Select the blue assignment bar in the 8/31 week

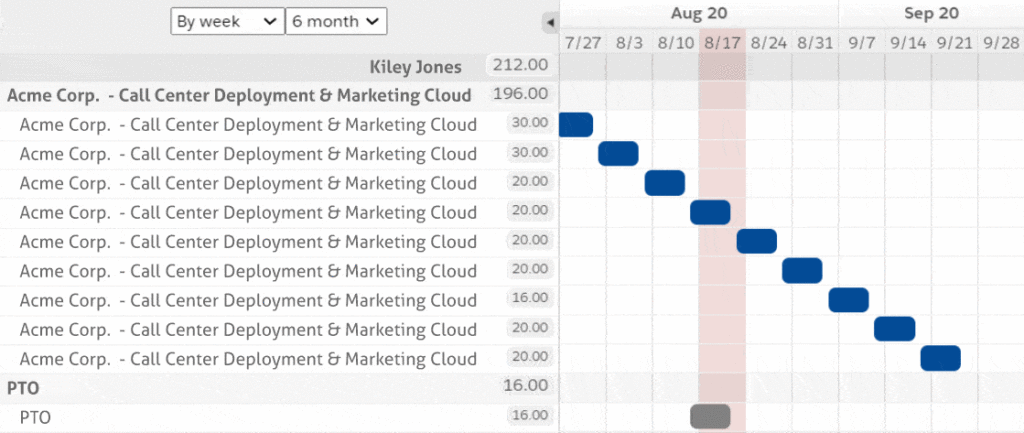pos(802,270)
